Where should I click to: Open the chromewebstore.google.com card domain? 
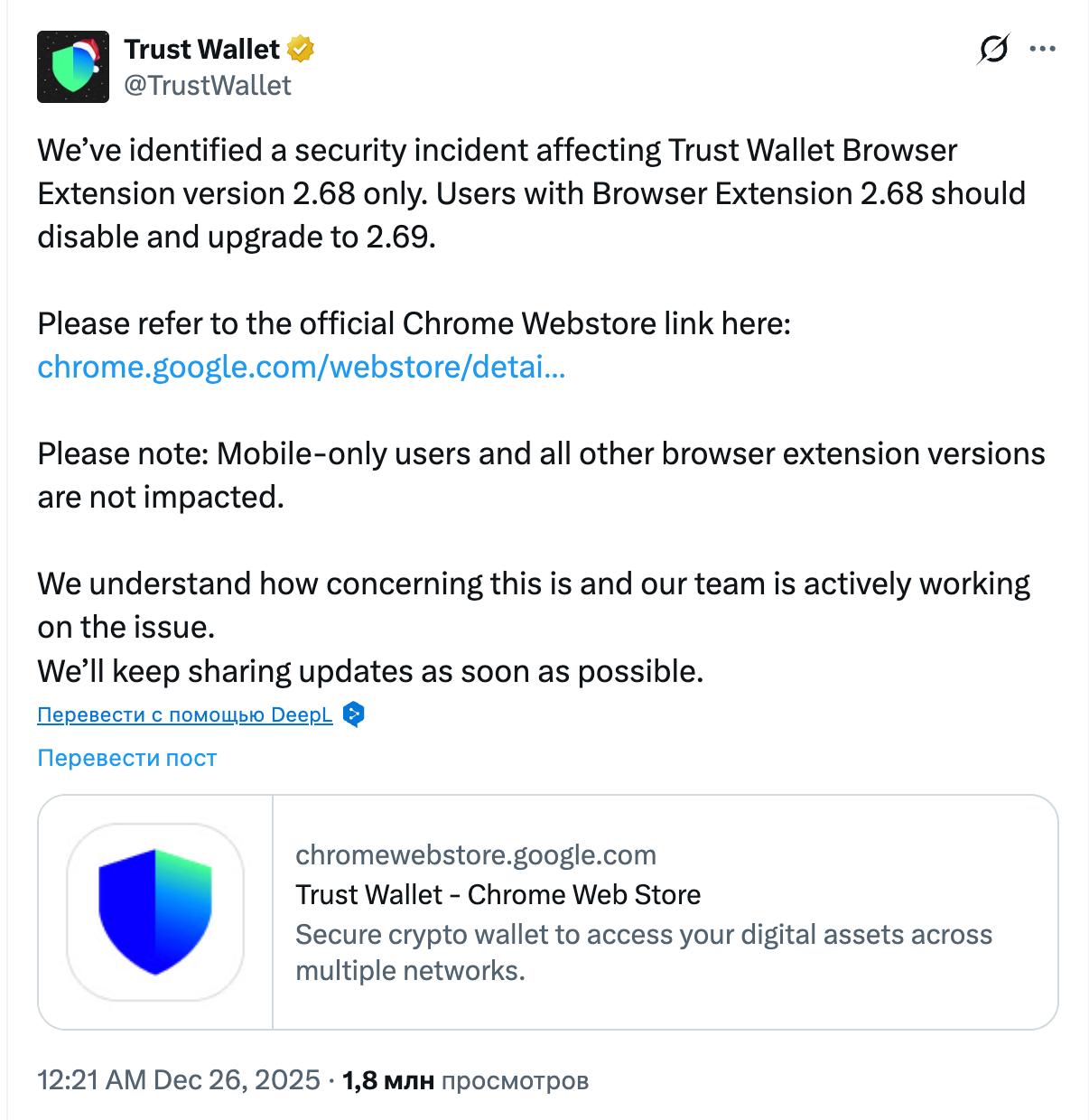(476, 854)
